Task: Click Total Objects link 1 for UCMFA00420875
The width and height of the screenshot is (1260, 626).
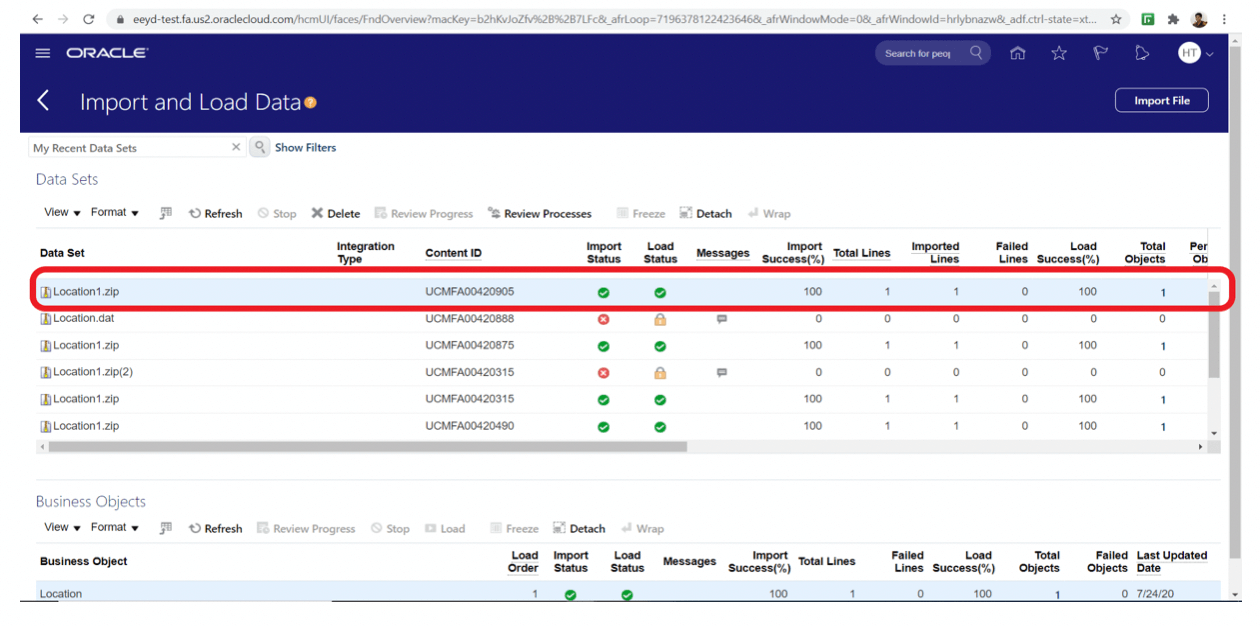Action: pos(1163,346)
